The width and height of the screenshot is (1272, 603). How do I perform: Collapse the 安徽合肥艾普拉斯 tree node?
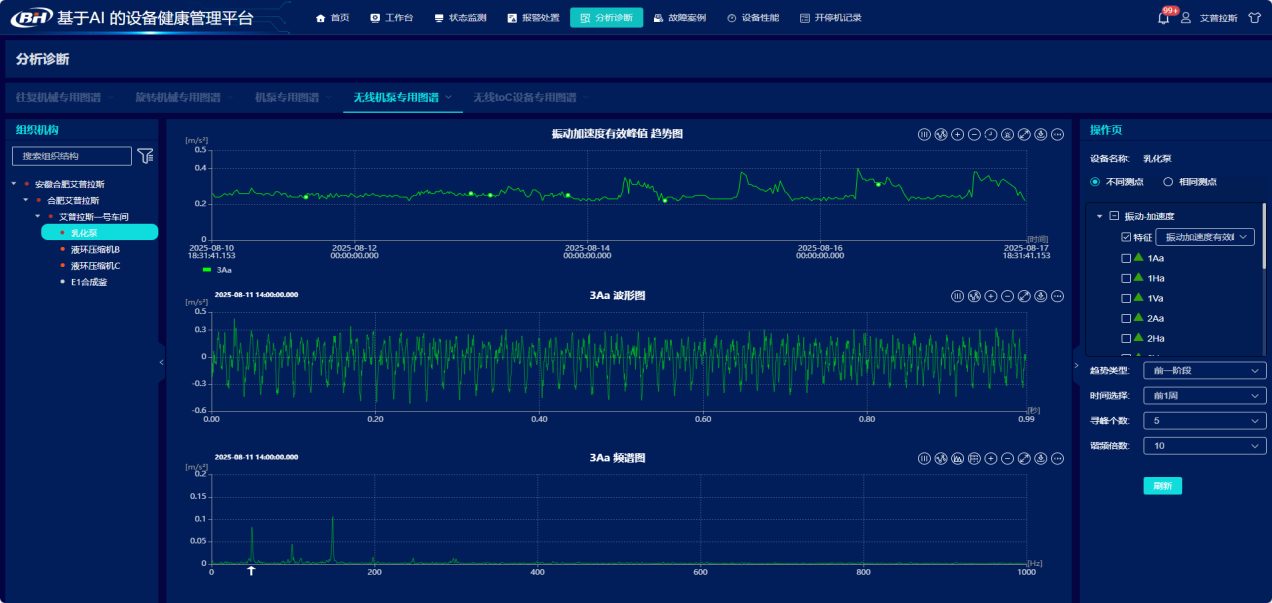14,184
